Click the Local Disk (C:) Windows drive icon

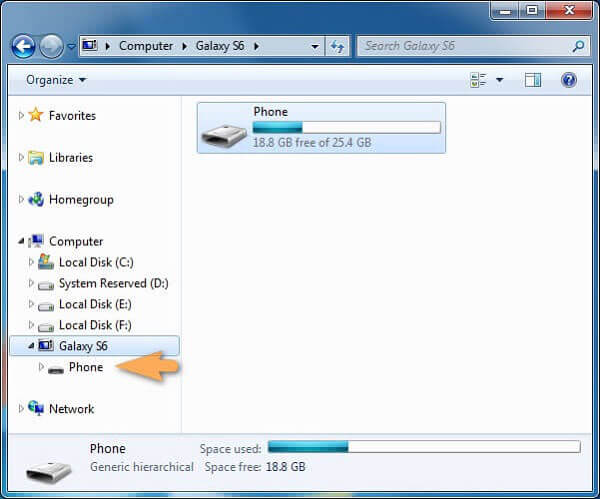46,261
